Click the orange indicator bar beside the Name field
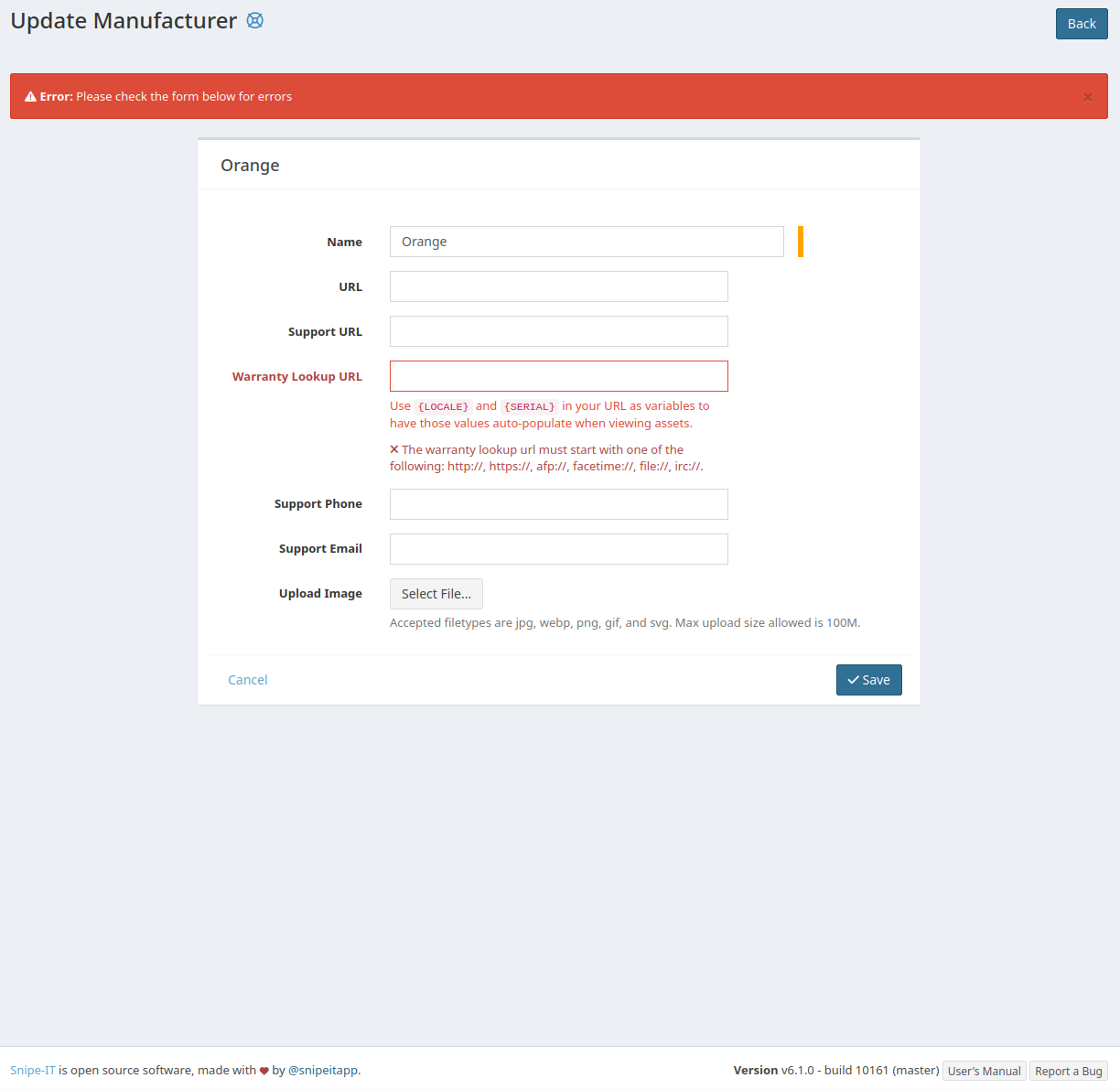1120x1089 pixels. click(800, 241)
